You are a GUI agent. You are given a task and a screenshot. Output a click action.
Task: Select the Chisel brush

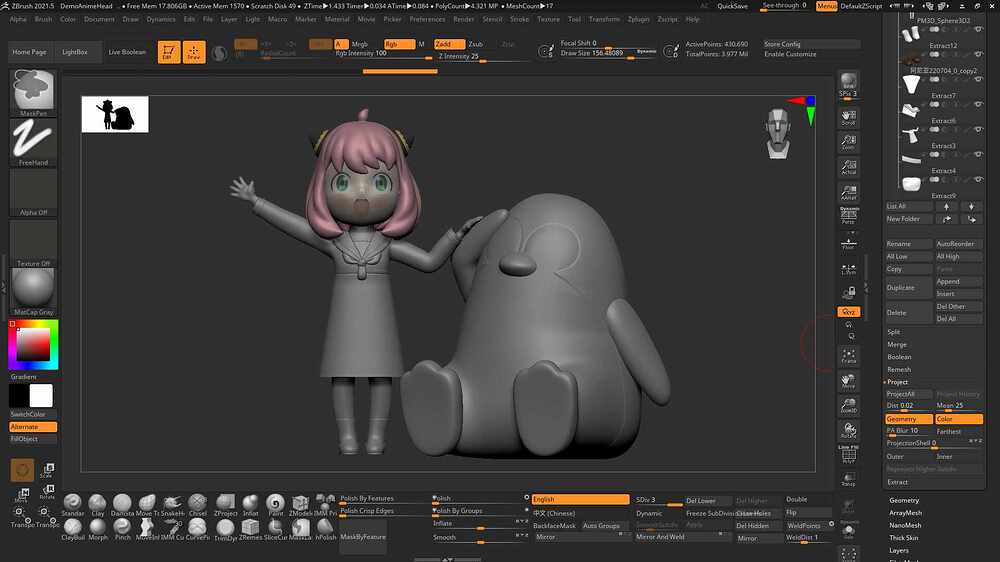coord(198,504)
